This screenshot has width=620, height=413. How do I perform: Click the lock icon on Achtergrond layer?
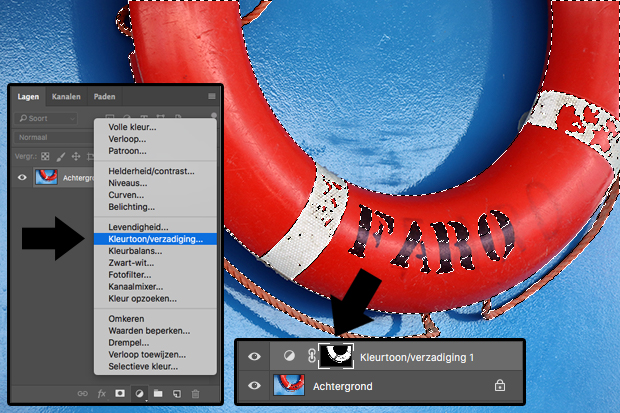coord(498,384)
